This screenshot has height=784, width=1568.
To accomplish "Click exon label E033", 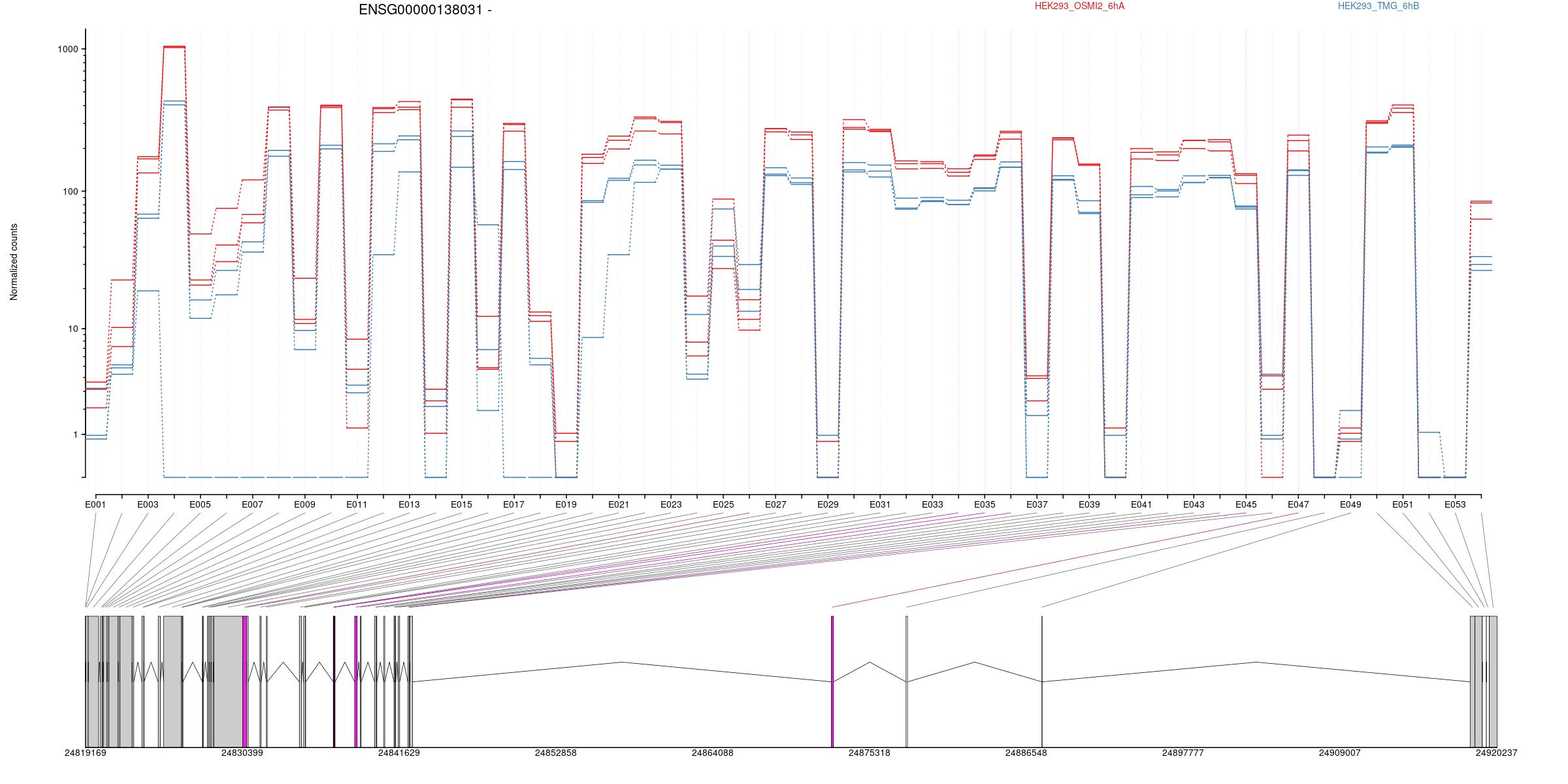I will point(932,504).
